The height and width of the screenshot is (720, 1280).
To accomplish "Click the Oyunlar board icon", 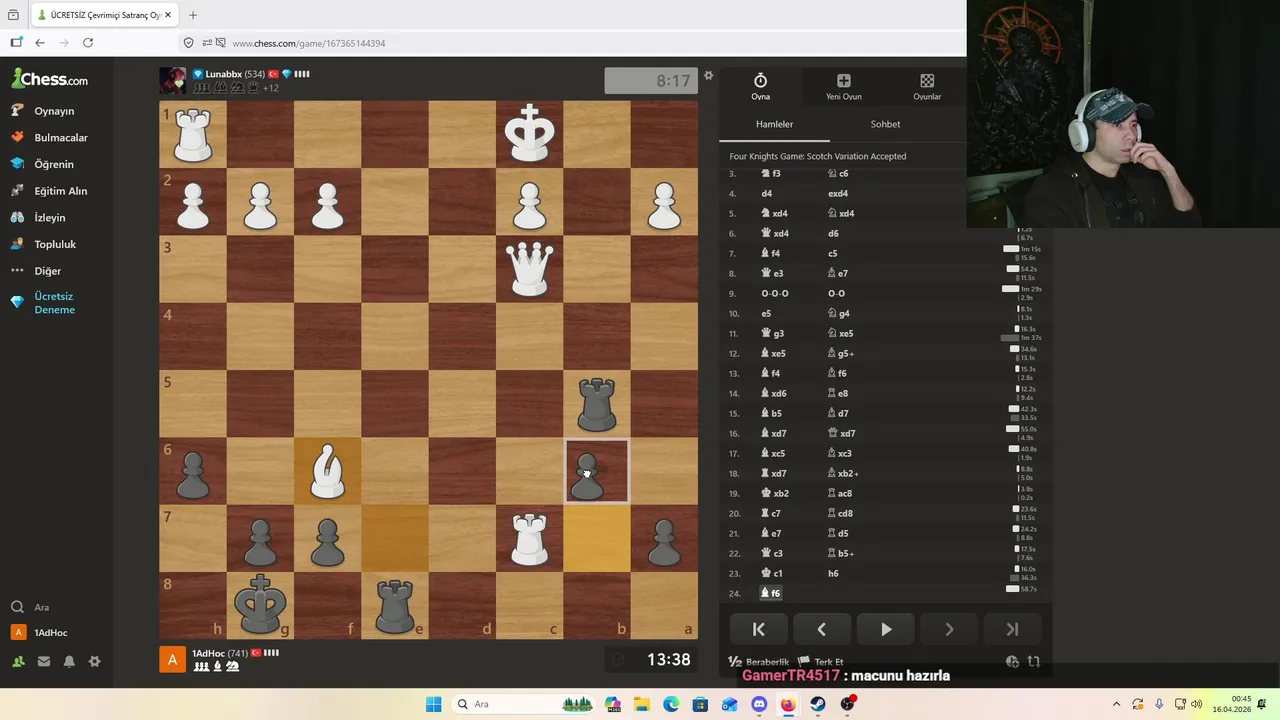I will [x=927, y=87].
